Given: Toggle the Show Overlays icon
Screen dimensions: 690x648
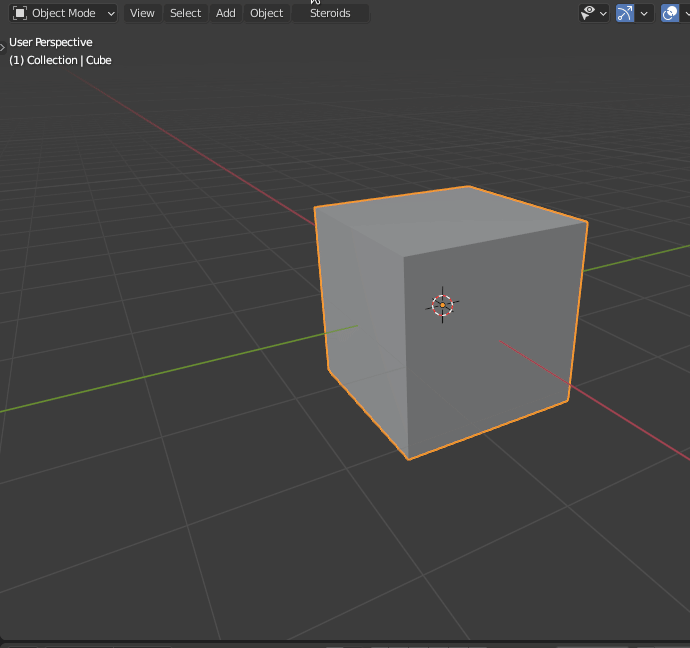Looking at the screenshot, I should tap(670, 13).
